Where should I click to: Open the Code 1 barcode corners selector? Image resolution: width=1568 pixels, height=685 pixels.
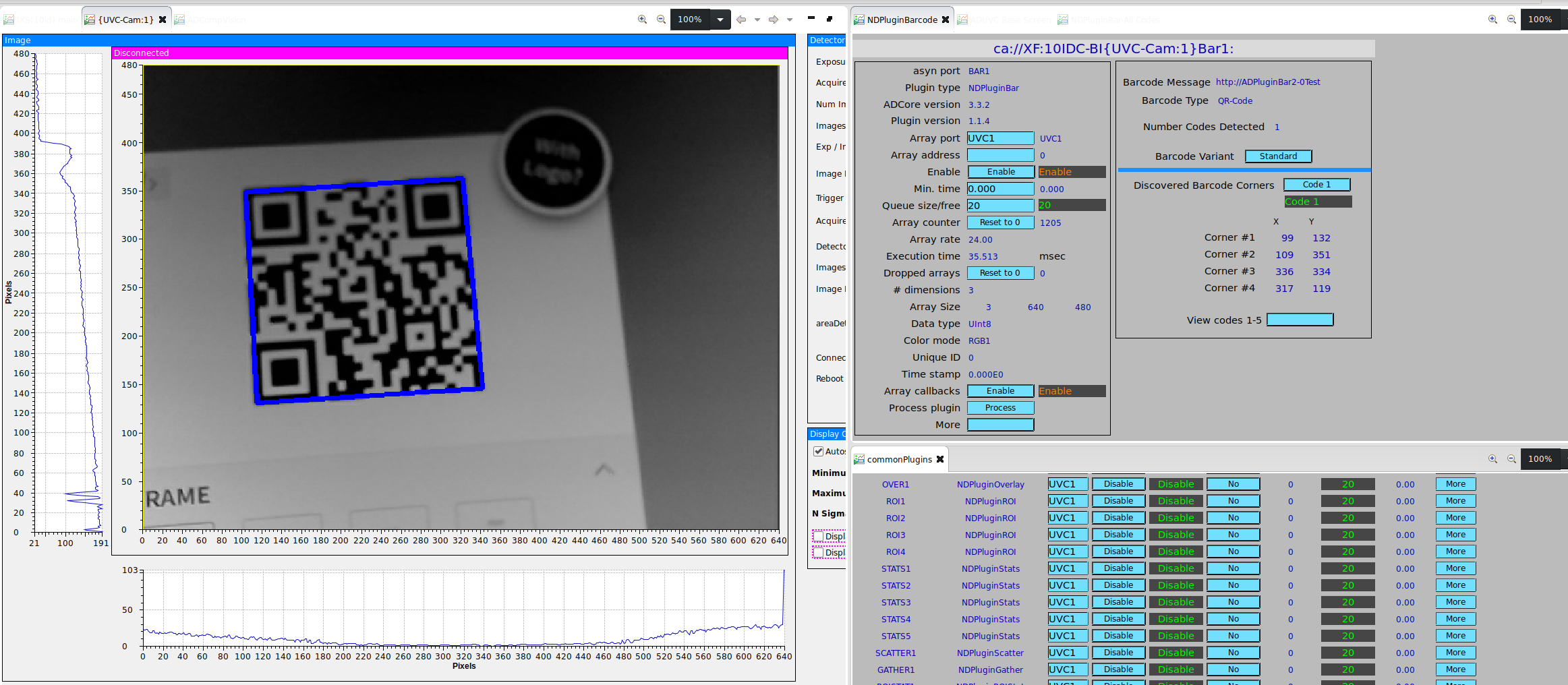pos(1316,185)
